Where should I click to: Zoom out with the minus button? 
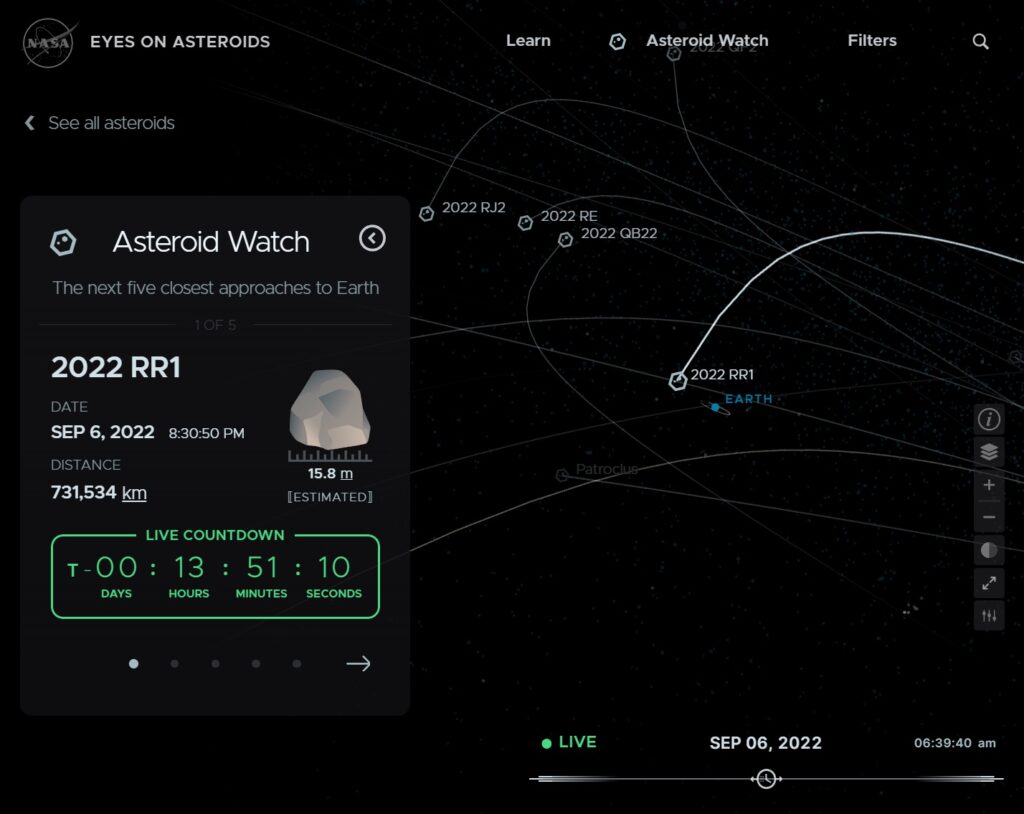[x=989, y=517]
